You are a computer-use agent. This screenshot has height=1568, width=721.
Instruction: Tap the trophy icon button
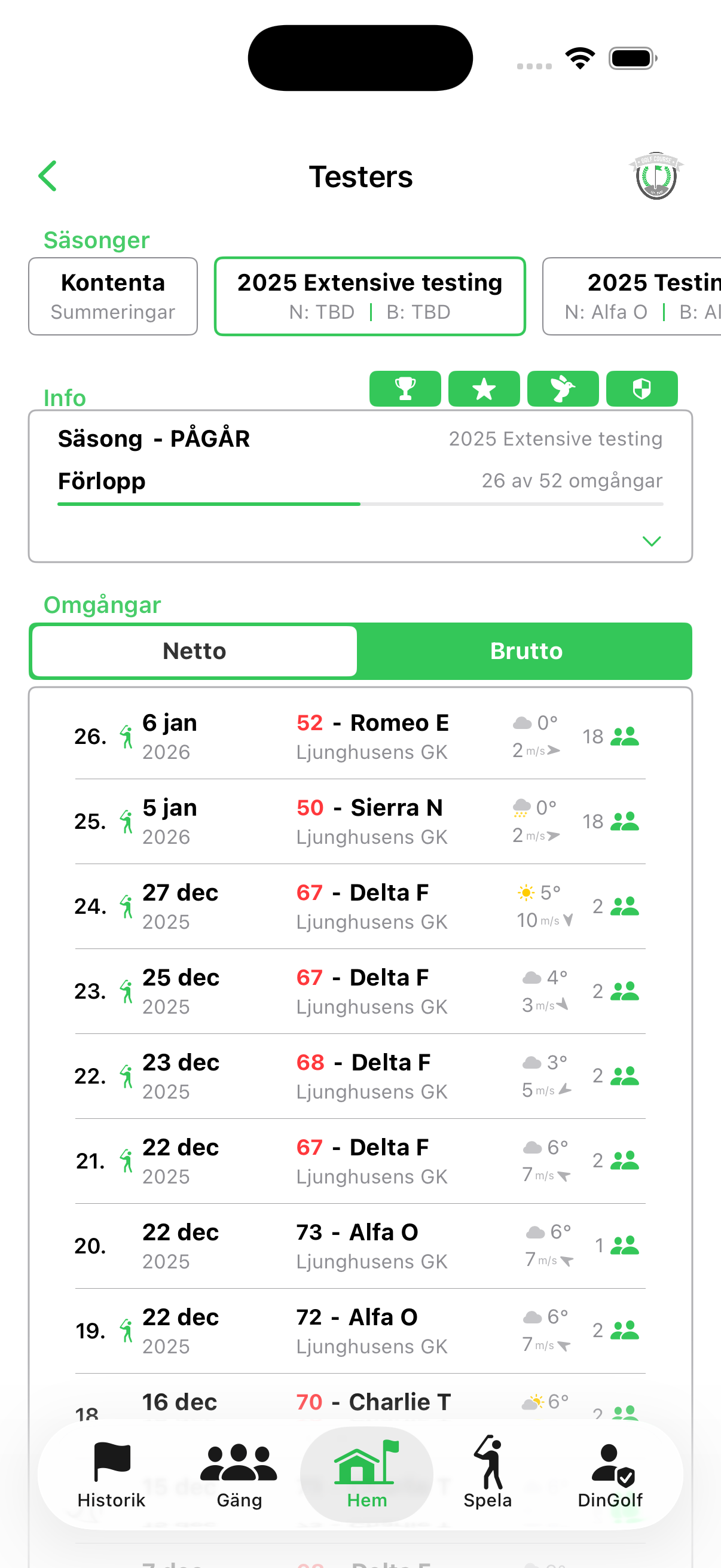point(405,388)
